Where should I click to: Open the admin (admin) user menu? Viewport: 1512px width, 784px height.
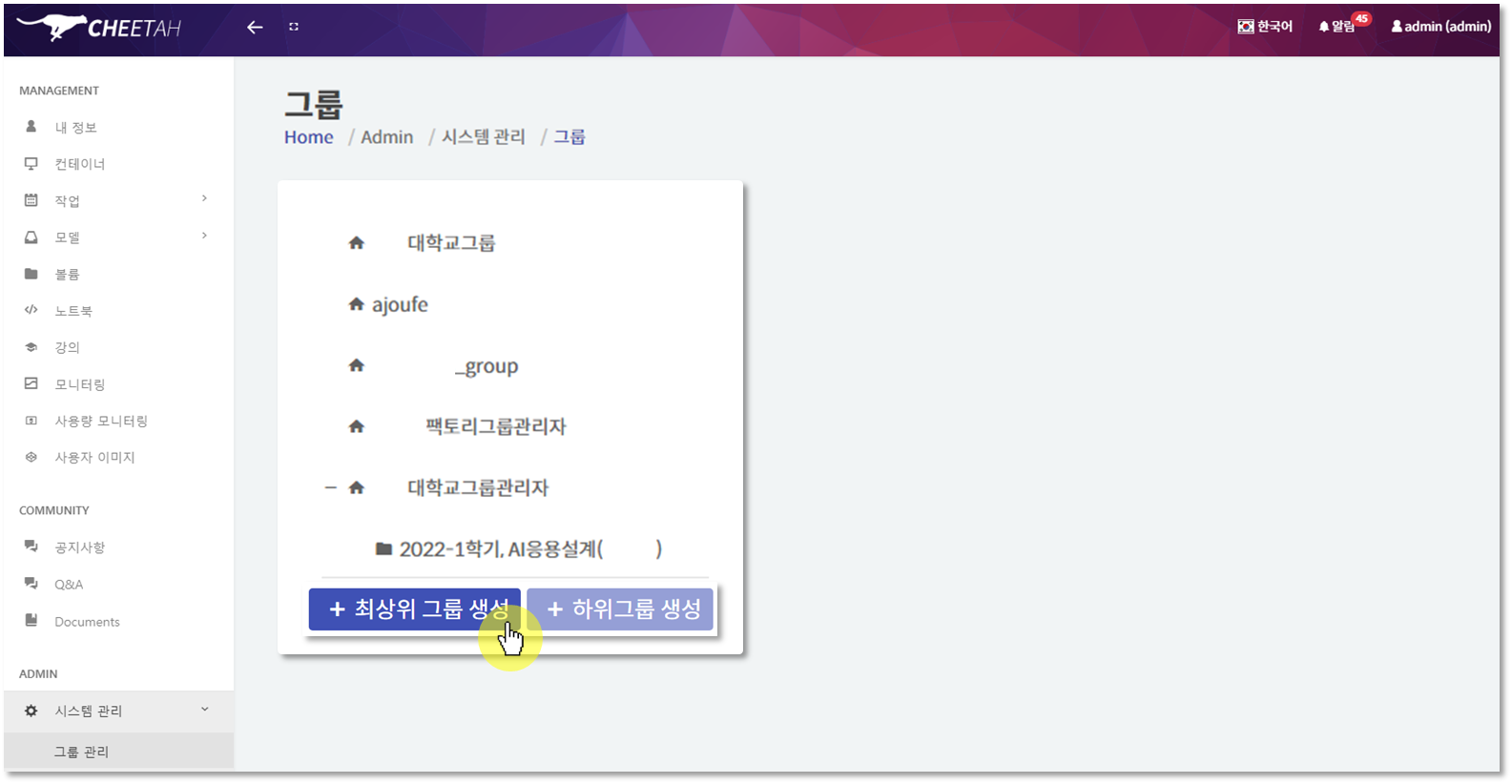pyautogui.click(x=1440, y=27)
